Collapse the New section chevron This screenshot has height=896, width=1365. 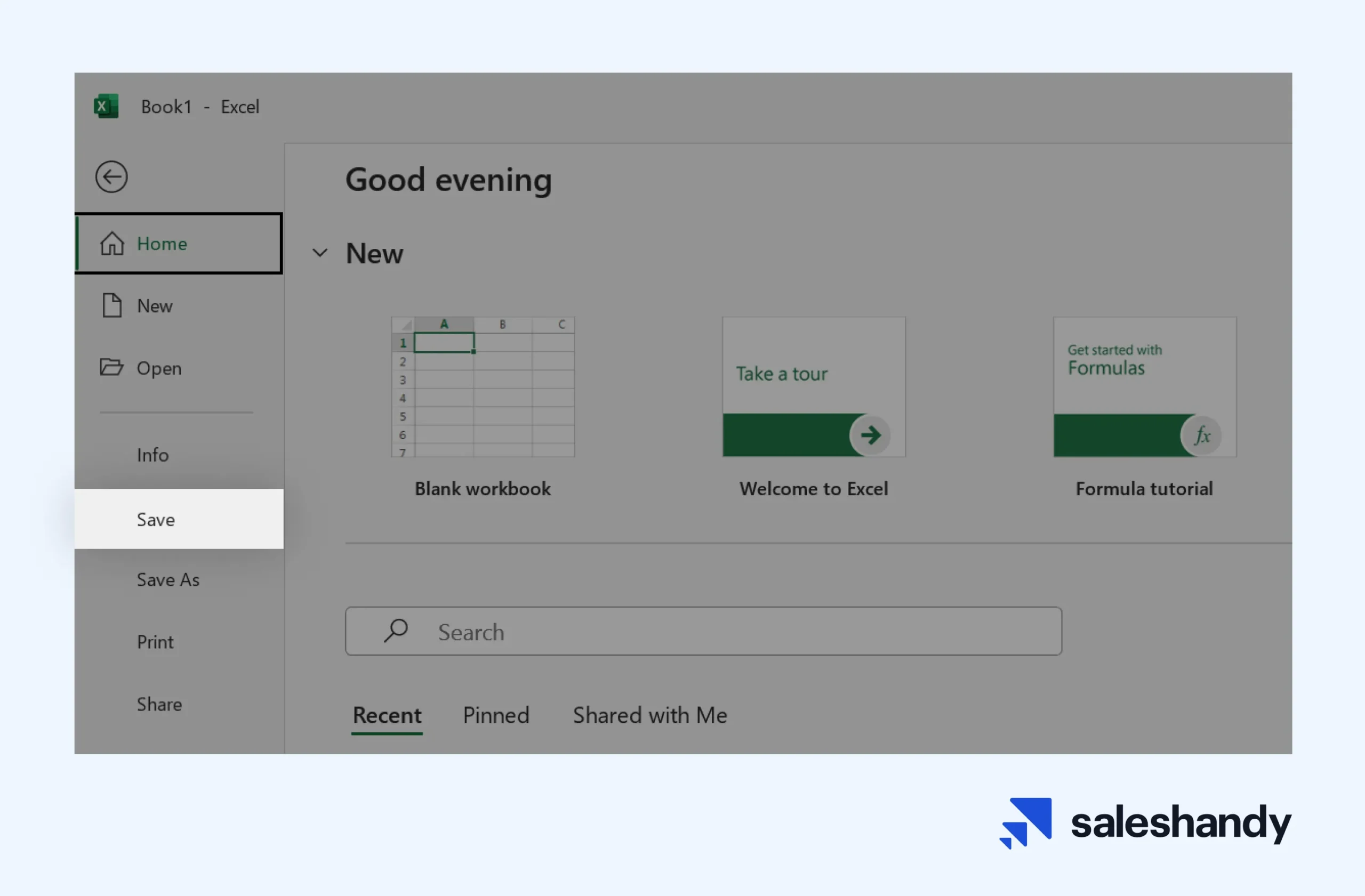320,253
